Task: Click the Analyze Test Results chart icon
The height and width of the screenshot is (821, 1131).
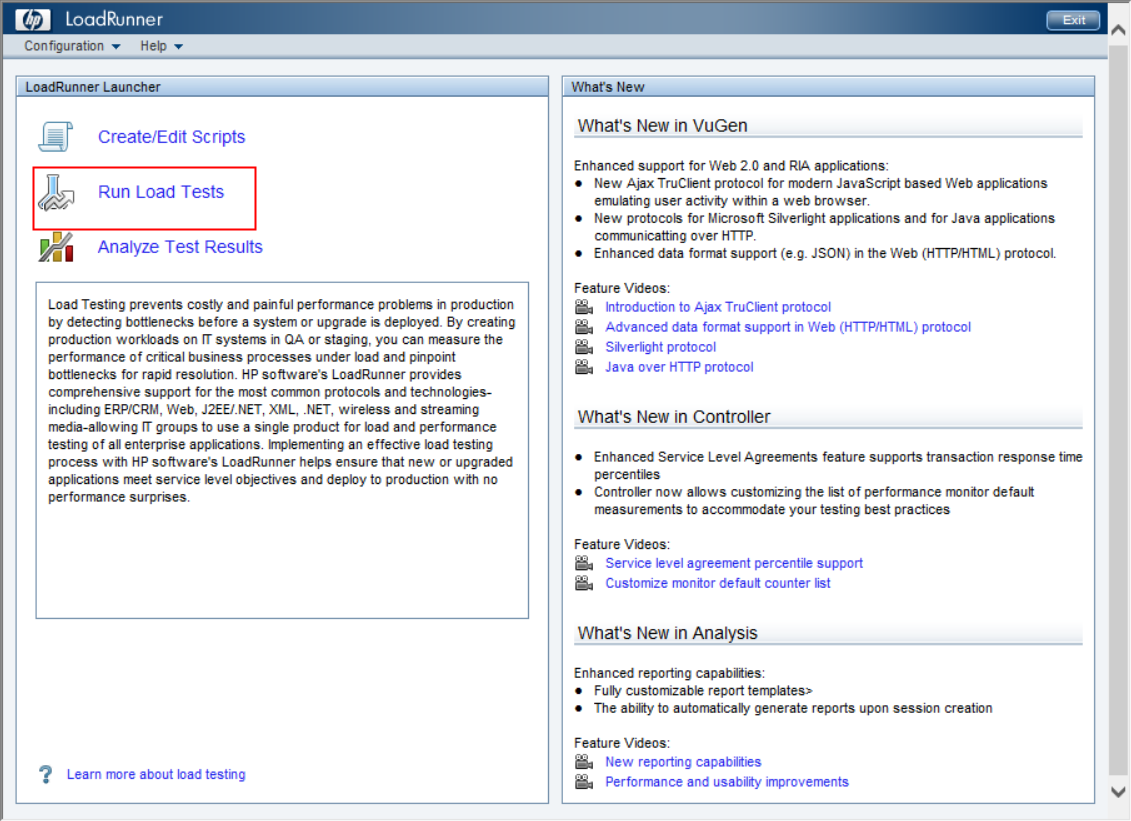Action: point(56,247)
